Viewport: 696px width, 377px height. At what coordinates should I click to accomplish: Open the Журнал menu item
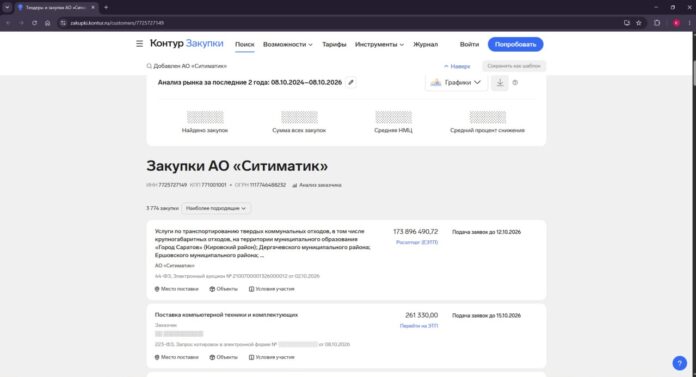pyautogui.click(x=425, y=44)
